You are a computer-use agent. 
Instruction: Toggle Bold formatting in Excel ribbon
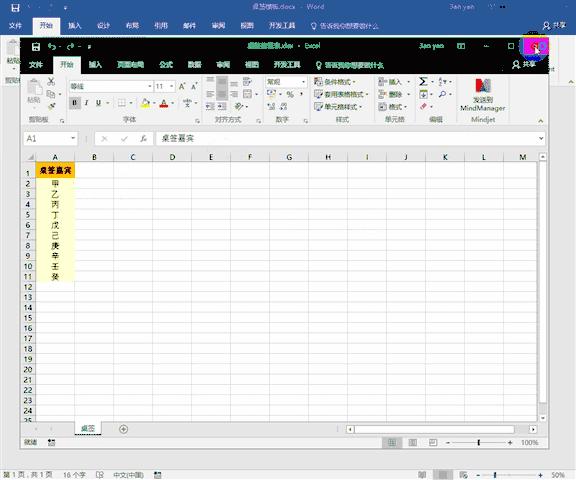[x=75, y=103]
